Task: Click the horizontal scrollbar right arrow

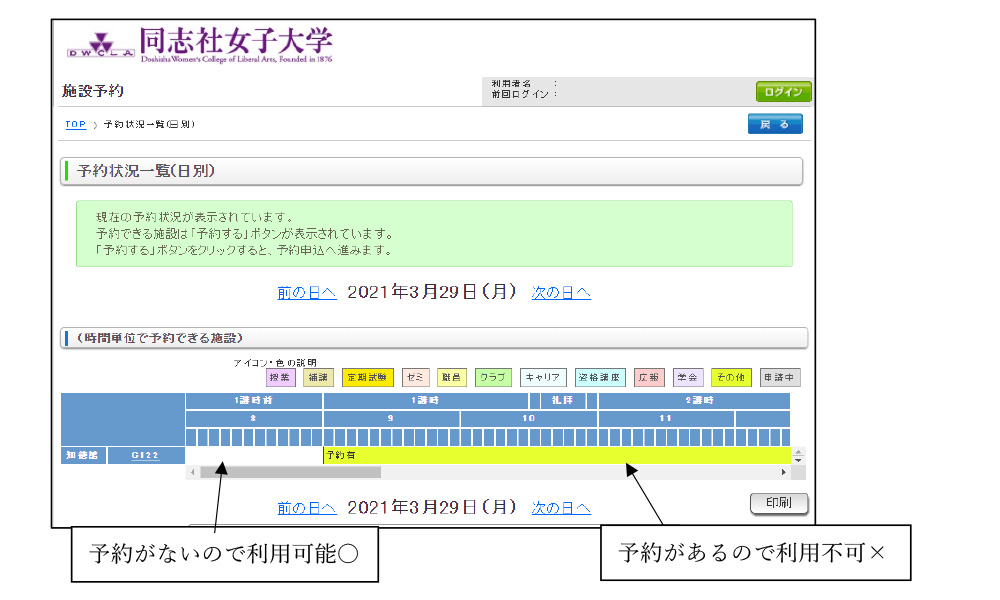Action: (x=784, y=472)
